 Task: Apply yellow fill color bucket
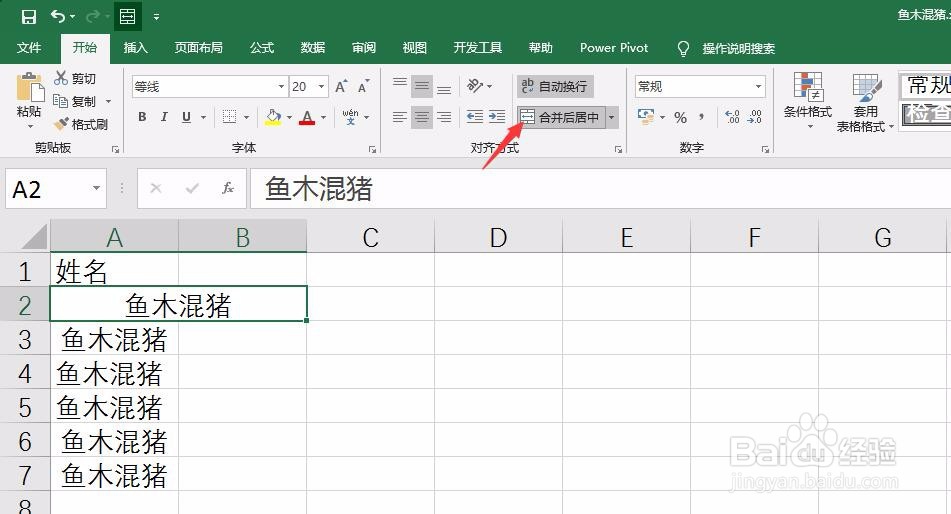(274, 117)
